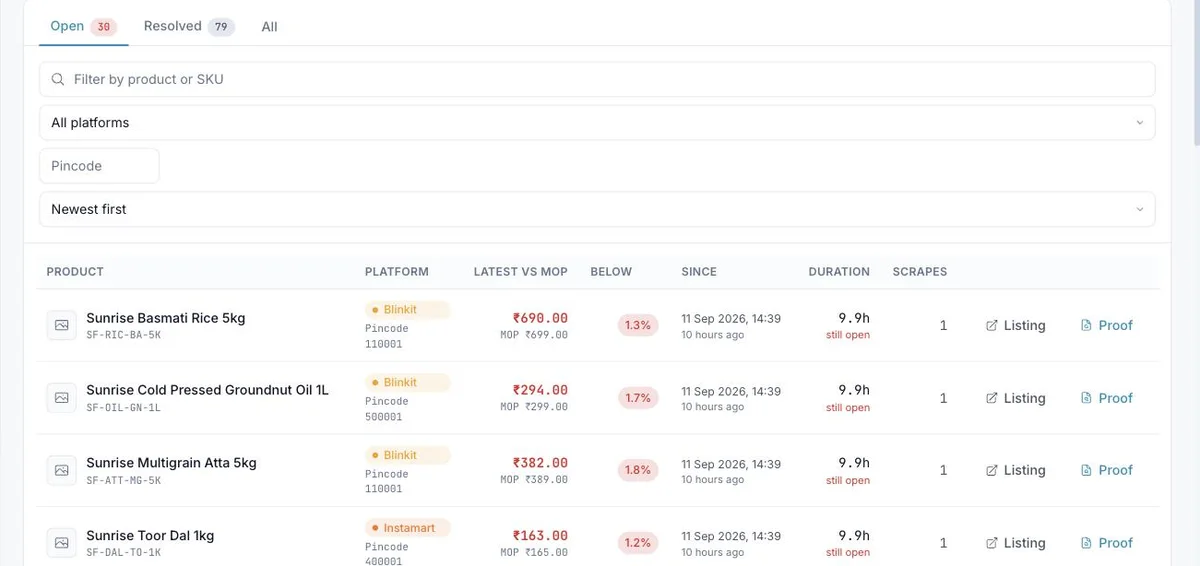
Task: View Proof for Sunrise Basmati Rice
Action: [1106, 326]
